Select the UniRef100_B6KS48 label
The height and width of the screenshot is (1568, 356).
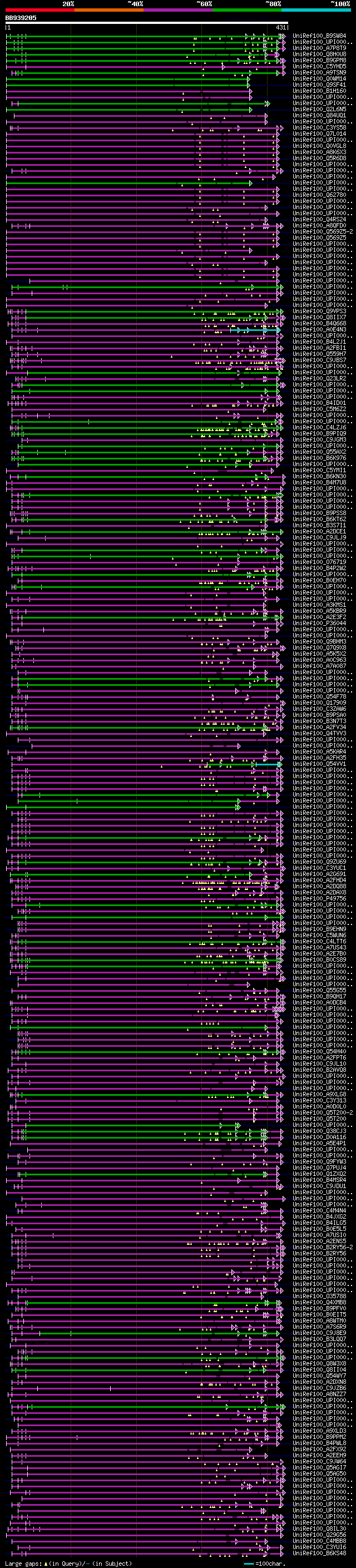click(319, 1553)
